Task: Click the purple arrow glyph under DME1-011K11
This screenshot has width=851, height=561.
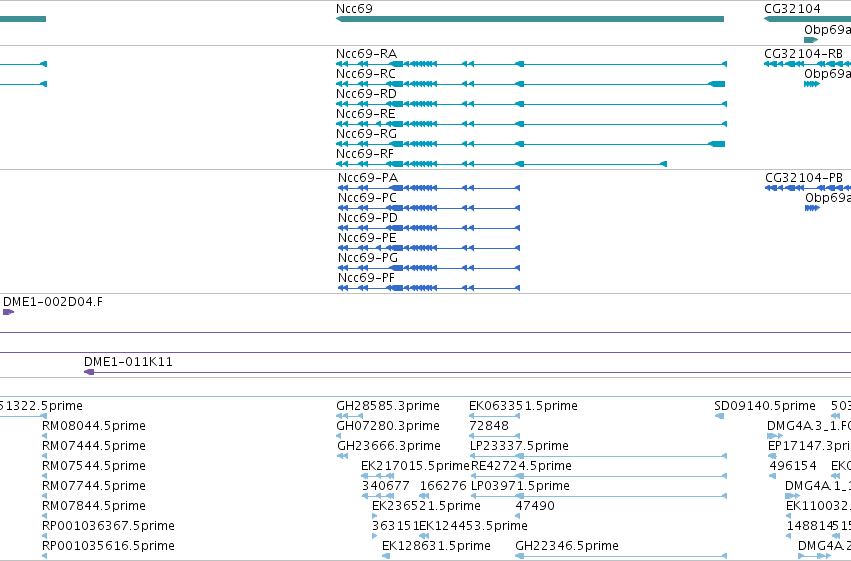Action: [89, 372]
